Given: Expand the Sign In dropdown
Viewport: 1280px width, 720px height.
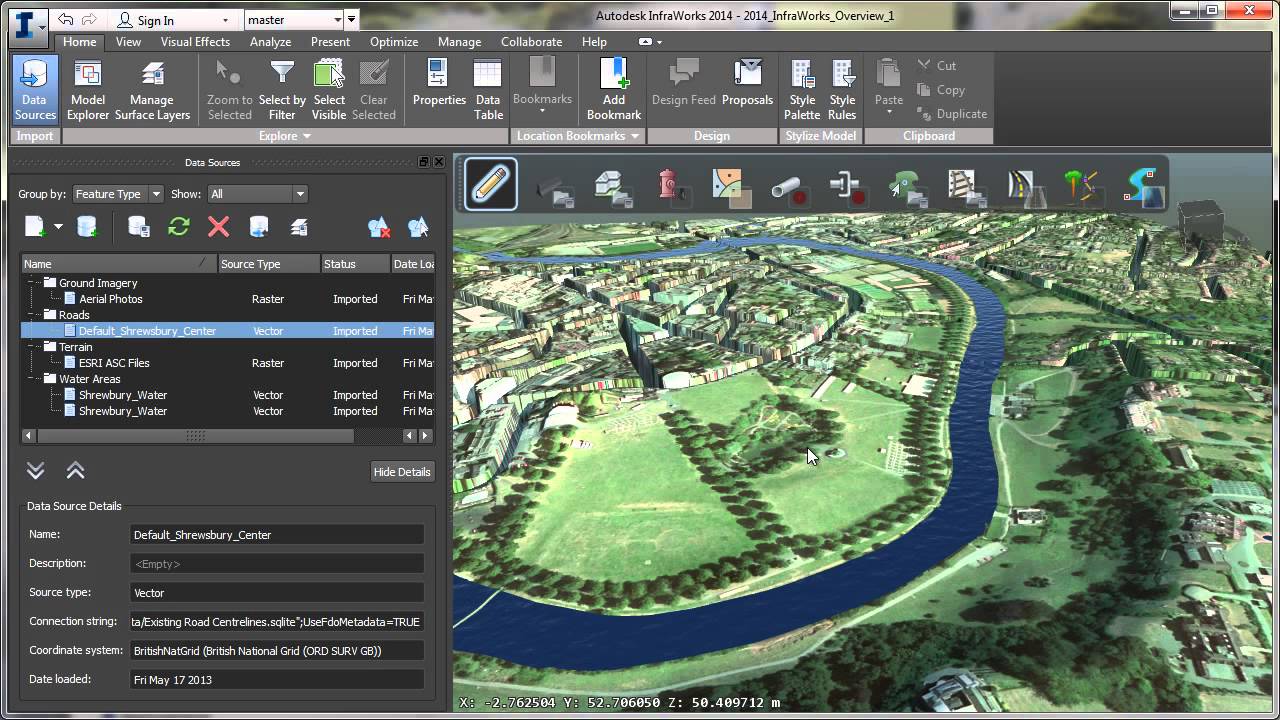Looking at the screenshot, I should 226,20.
